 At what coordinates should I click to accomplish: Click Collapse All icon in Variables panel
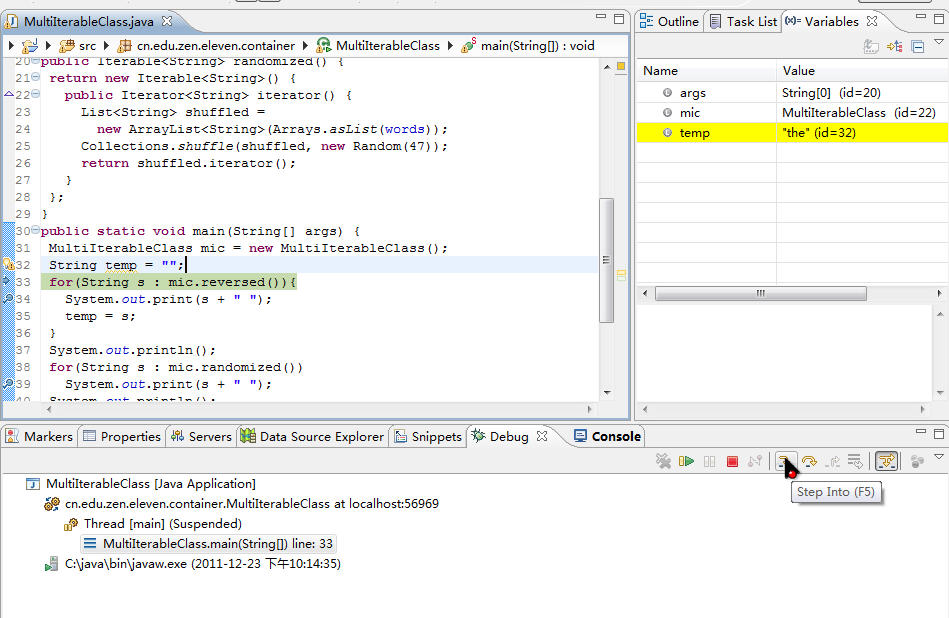(917, 46)
